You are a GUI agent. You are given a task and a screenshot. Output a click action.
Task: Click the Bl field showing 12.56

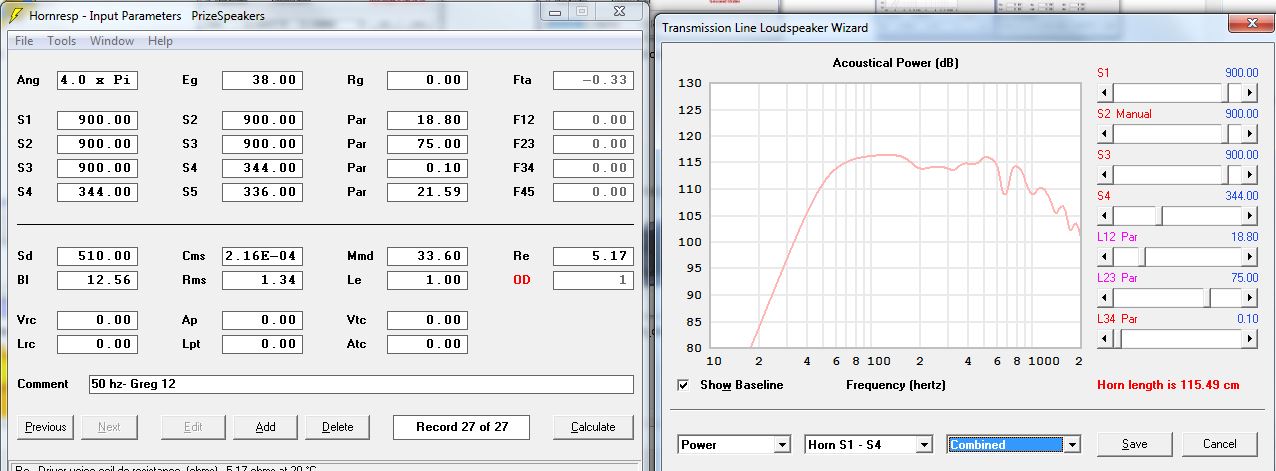[97, 280]
